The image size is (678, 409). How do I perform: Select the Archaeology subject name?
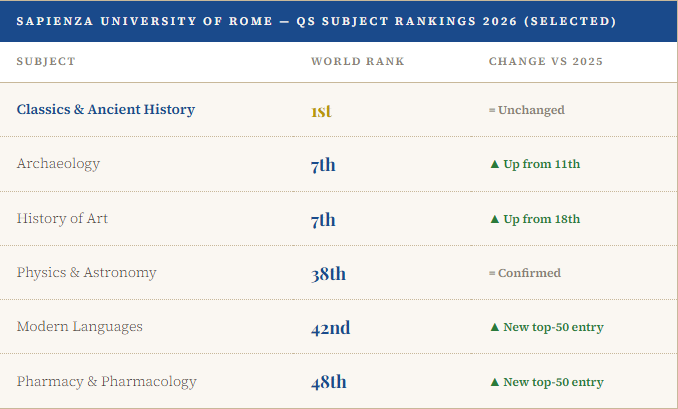coord(58,164)
